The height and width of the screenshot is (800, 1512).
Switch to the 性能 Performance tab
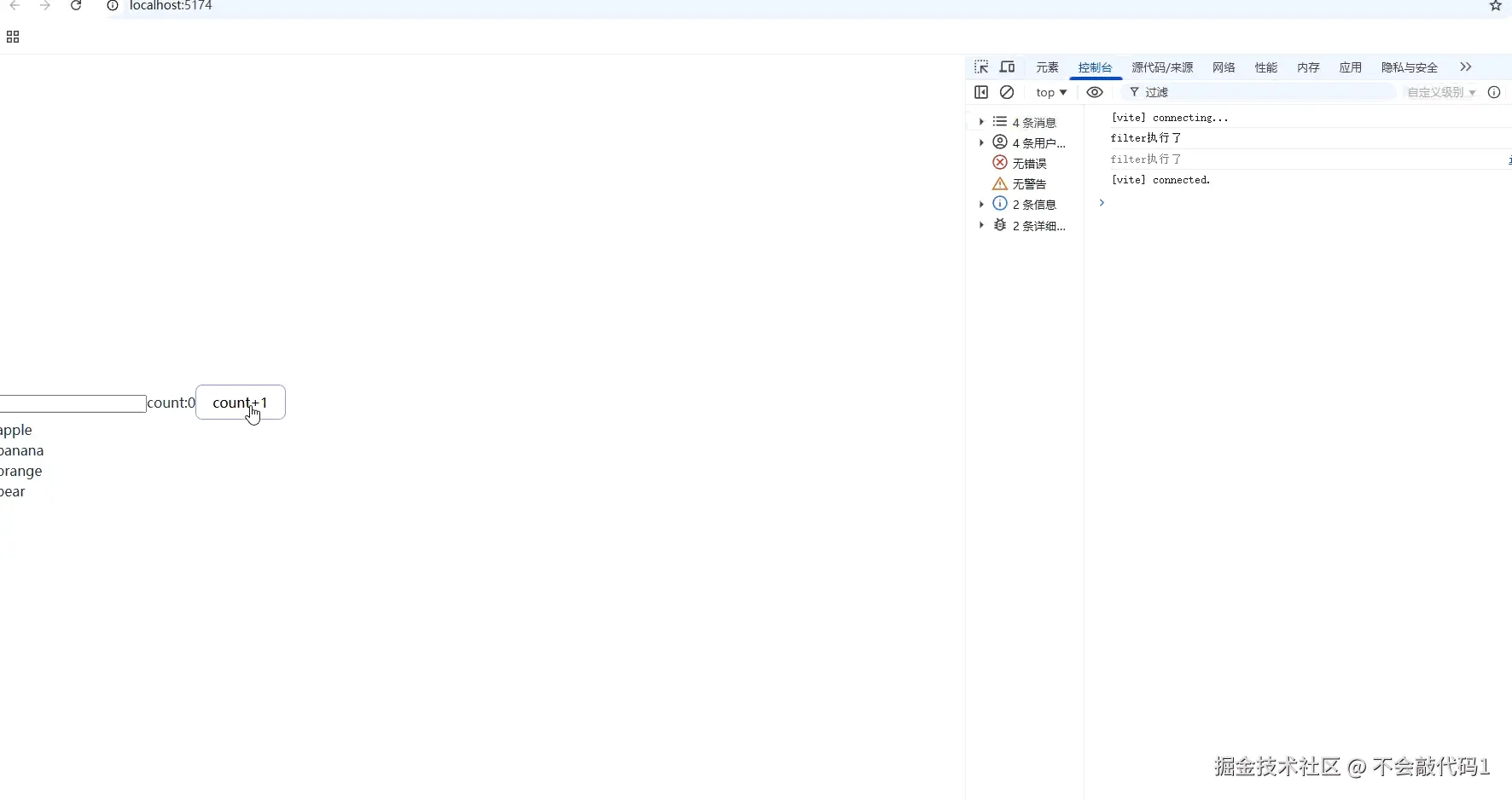click(x=1266, y=67)
